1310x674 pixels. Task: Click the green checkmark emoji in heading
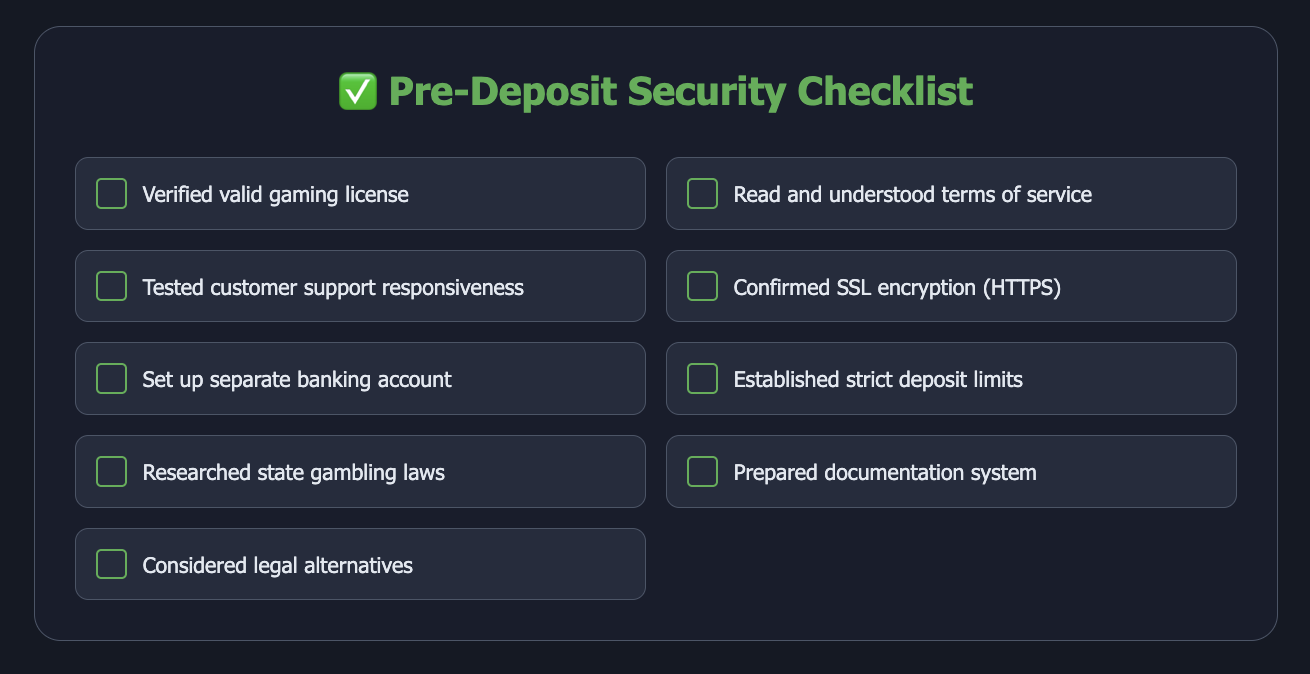[358, 92]
